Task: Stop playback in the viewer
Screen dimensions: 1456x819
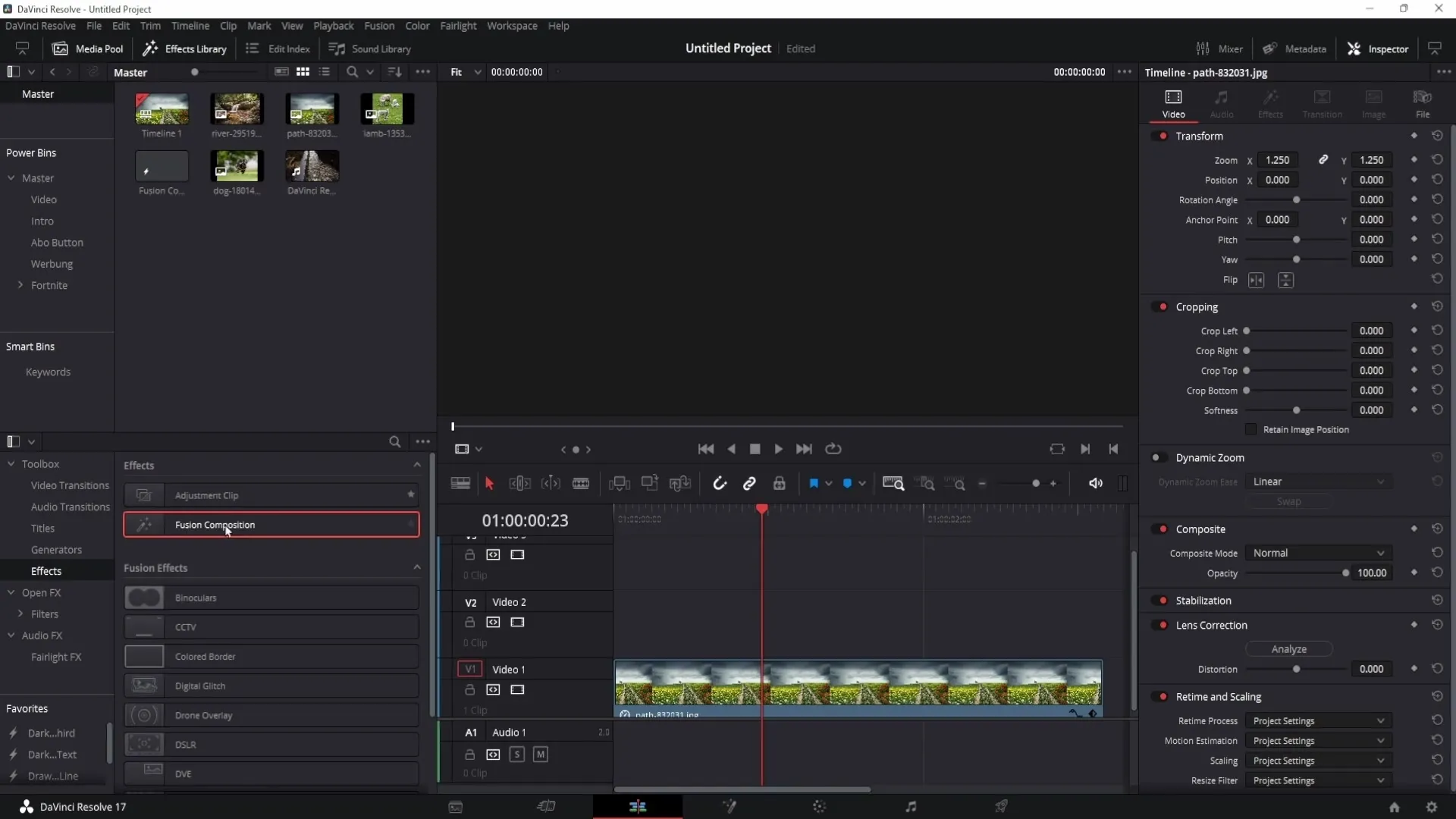Action: point(755,449)
